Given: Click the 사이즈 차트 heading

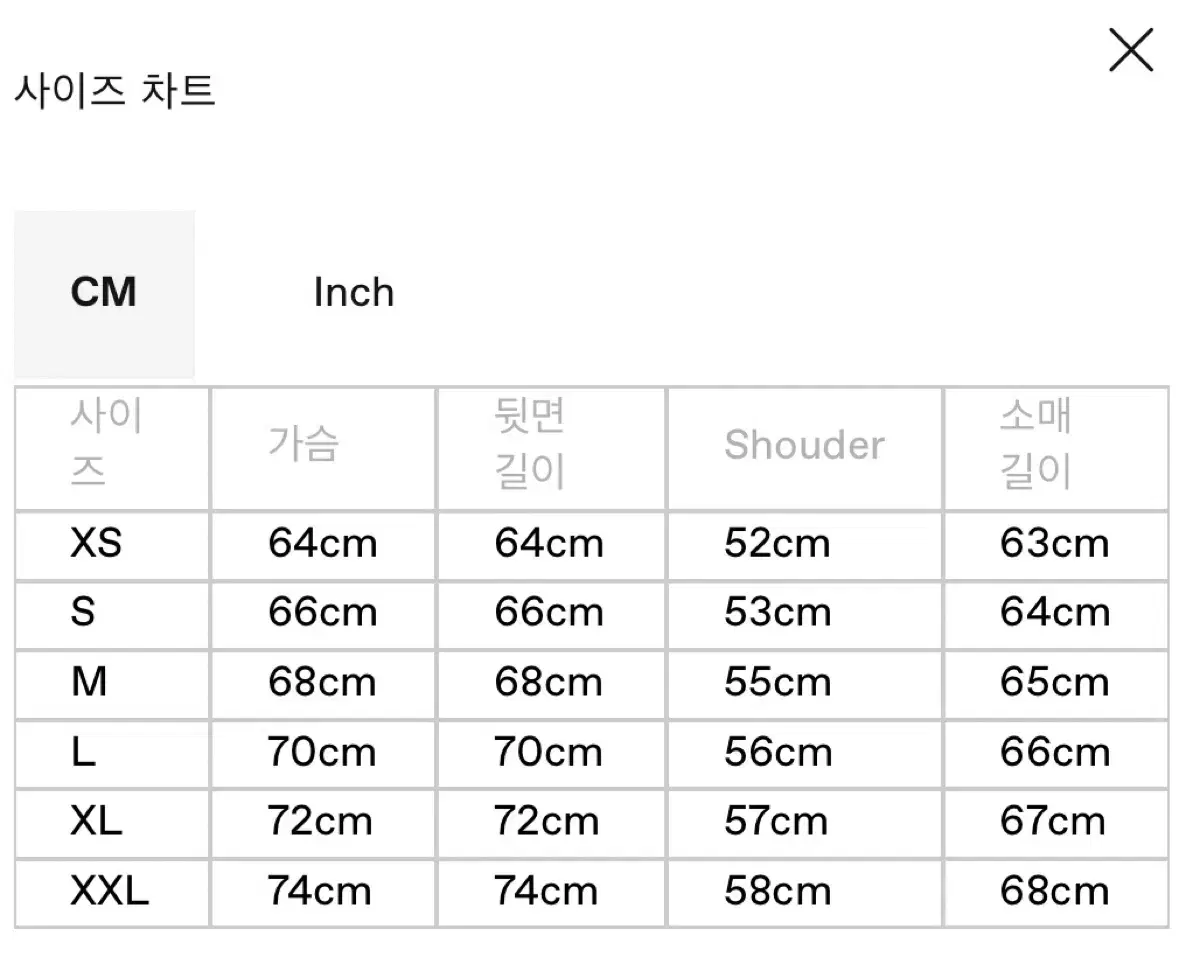Looking at the screenshot, I should (x=115, y=91).
